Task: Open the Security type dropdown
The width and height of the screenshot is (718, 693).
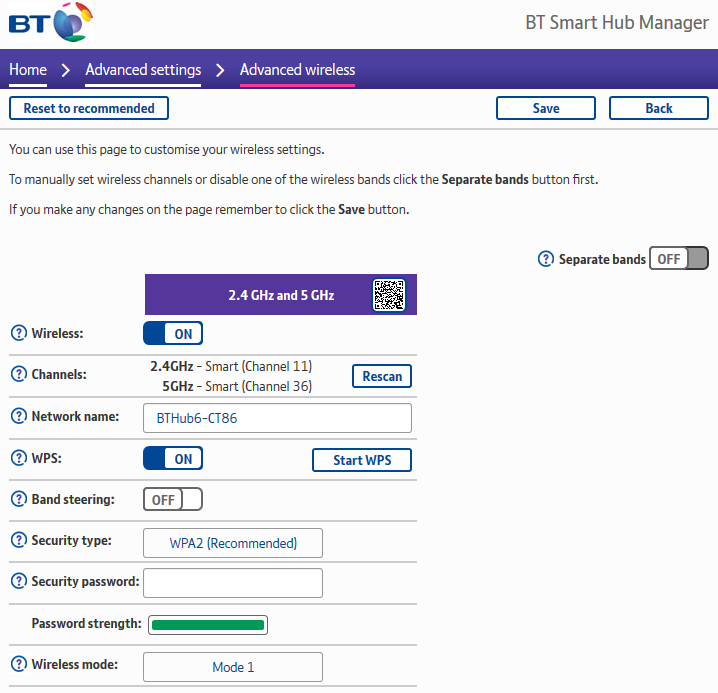Action: tap(233, 543)
